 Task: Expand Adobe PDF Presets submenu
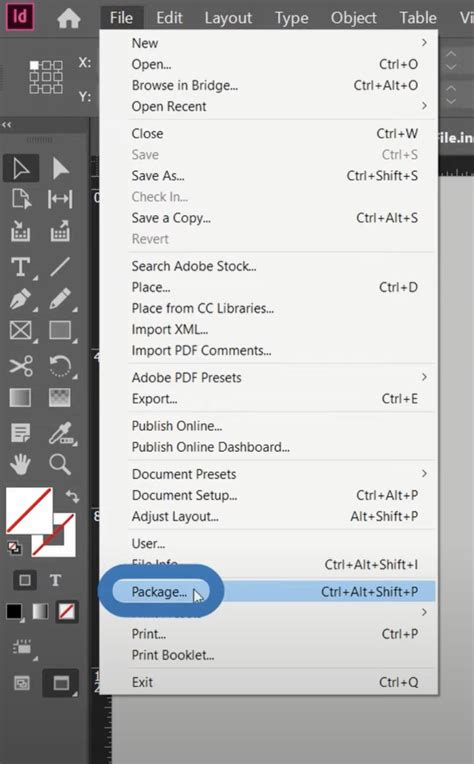coord(424,377)
